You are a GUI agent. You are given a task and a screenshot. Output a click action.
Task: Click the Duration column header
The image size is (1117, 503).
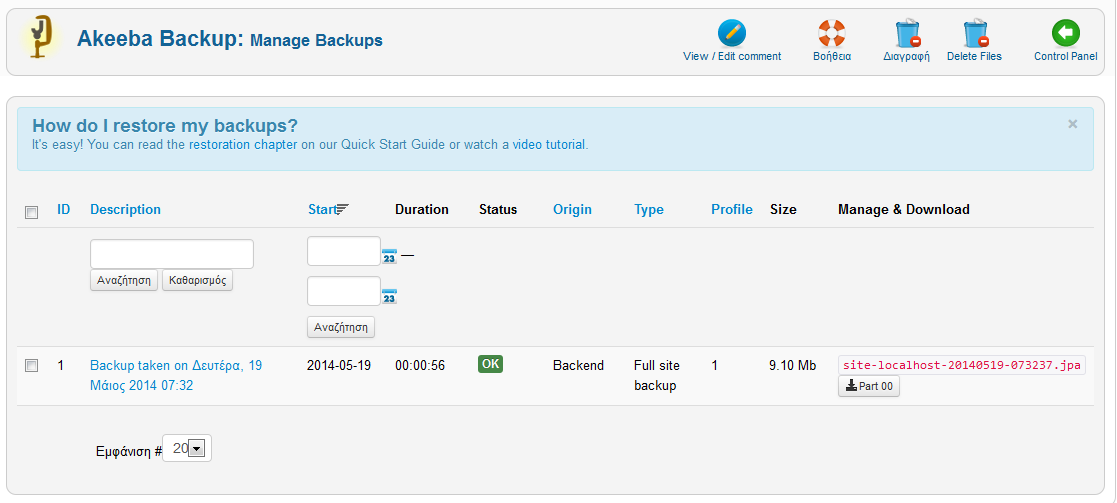(x=422, y=209)
